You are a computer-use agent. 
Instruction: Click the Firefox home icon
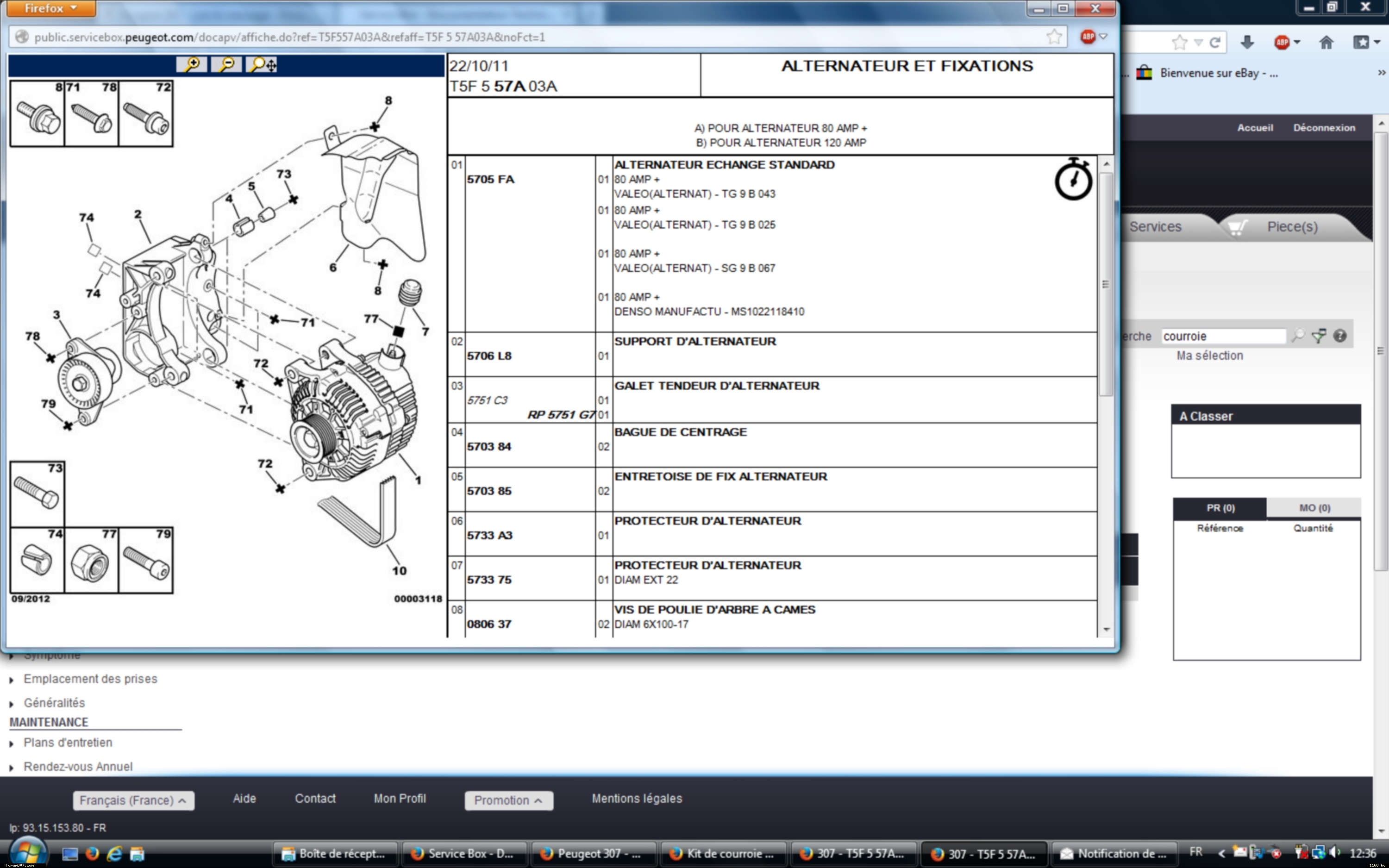1326,42
